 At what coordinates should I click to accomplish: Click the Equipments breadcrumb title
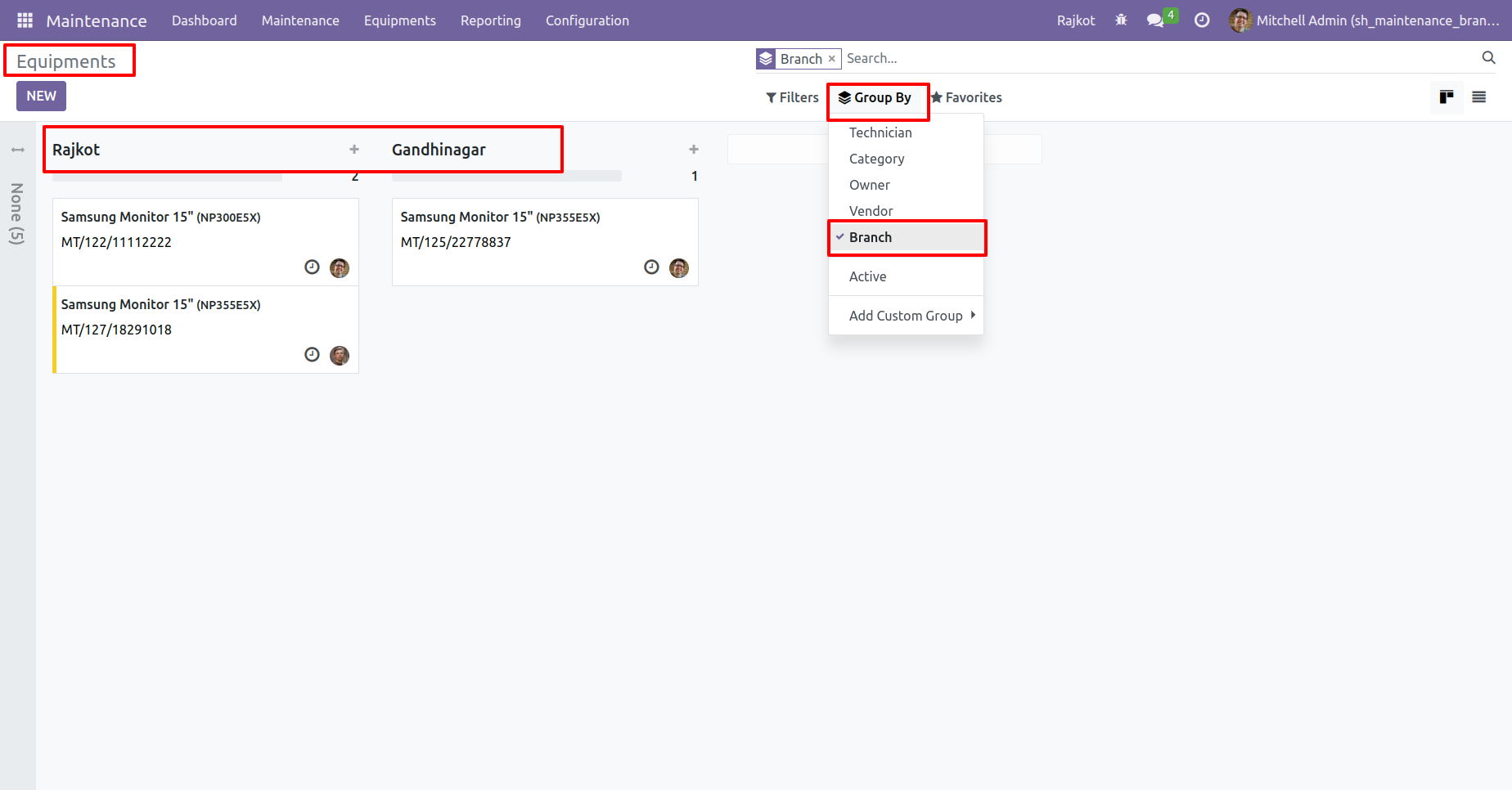66,61
